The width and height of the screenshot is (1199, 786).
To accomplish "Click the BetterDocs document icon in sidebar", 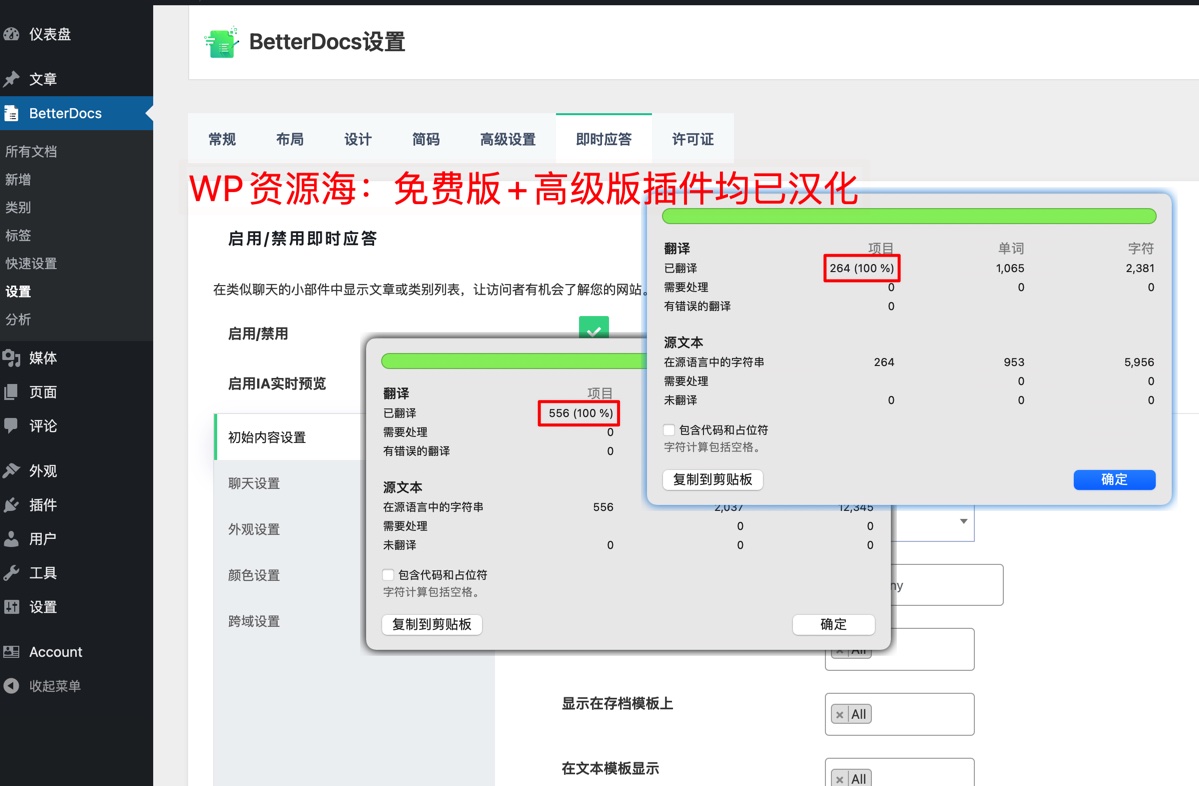I will 11,113.
